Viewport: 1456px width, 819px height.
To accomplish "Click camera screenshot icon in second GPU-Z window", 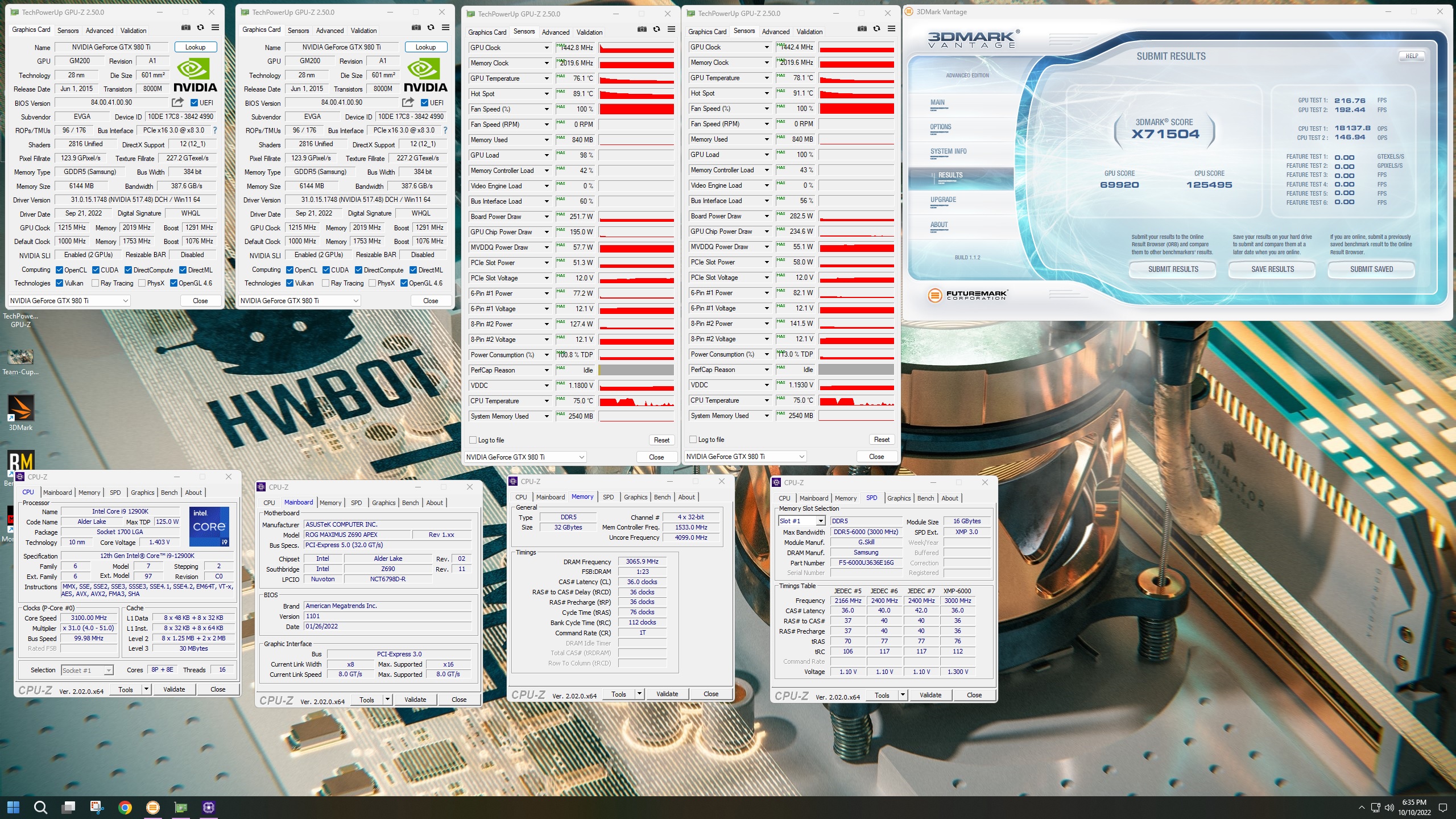I will point(416,28).
